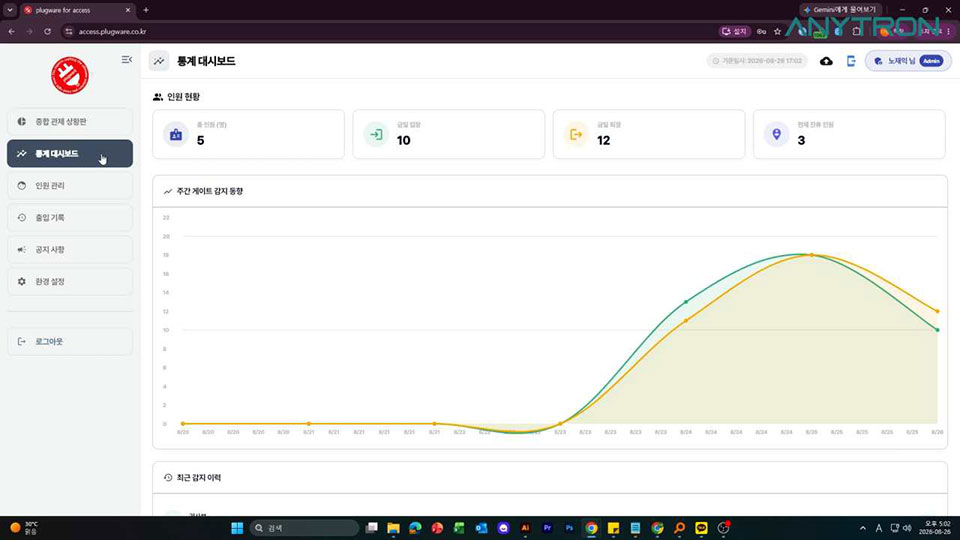Screen dimensions: 960x540
Task: Open KakaoTalk from taskbar
Action: click(701, 528)
